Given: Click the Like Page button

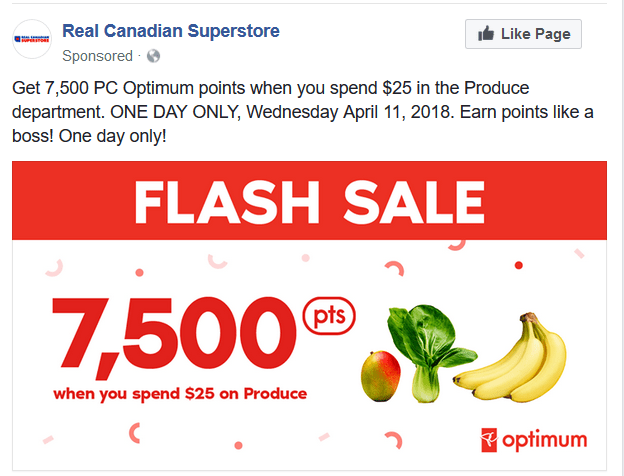Looking at the screenshot, I should click(523, 34).
